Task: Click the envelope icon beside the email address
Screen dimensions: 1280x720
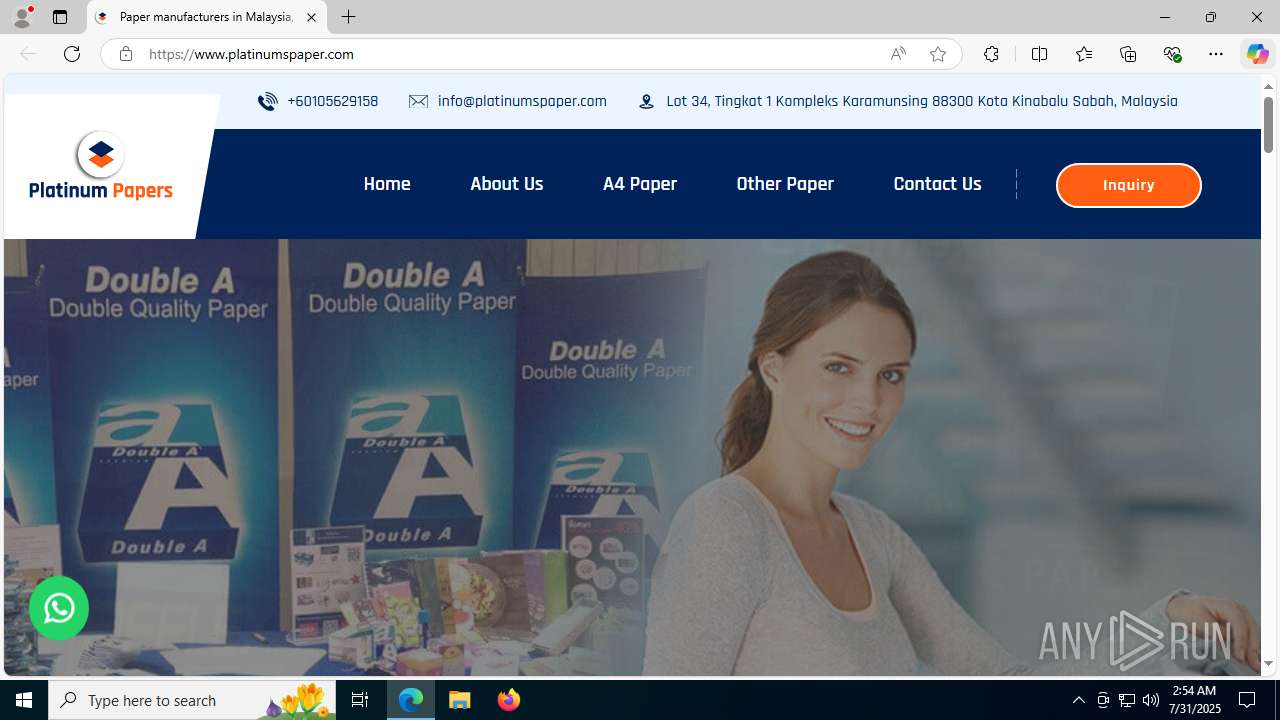Action: click(418, 101)
